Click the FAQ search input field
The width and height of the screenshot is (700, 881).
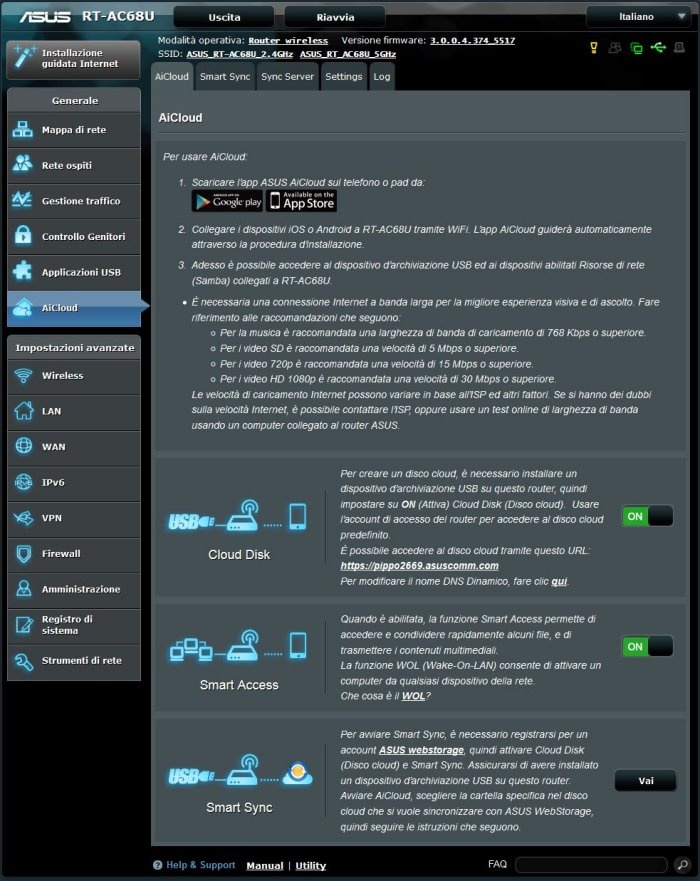(x=592, y=865)
